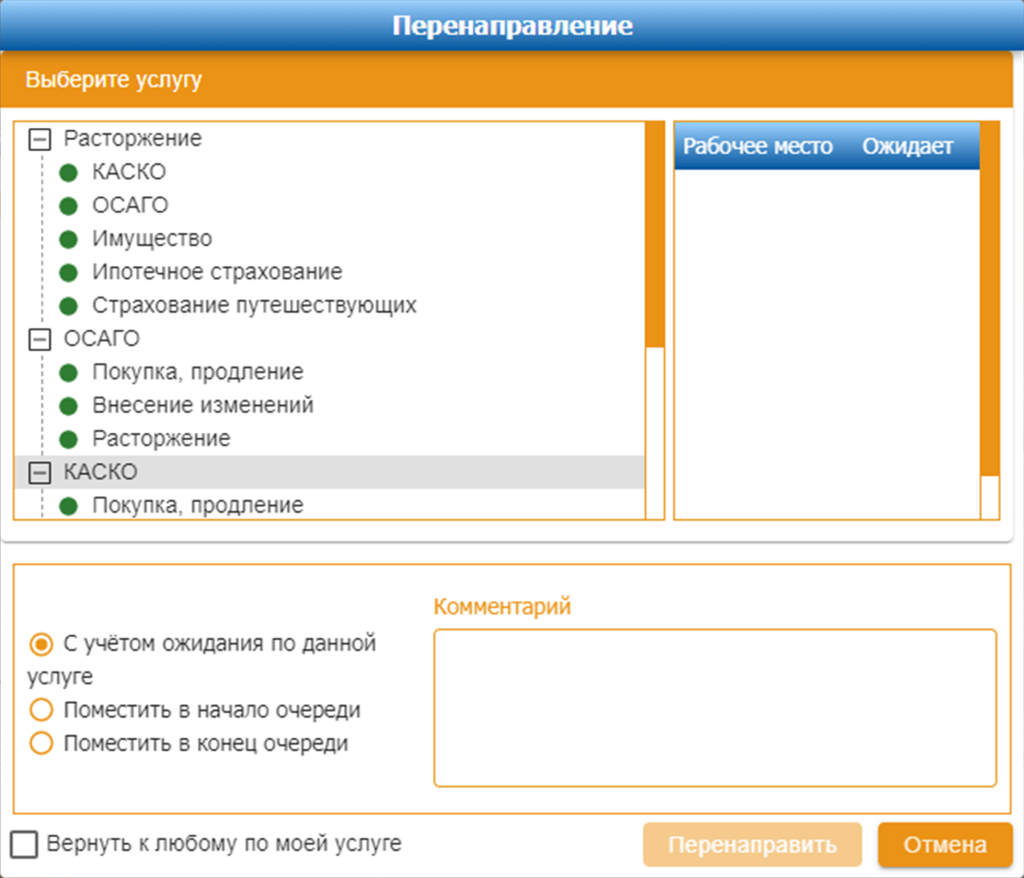This screenshot has width=1024, height=878.
Task: Click green dot beside Страхование путешествующих
Action: [69, 306]
